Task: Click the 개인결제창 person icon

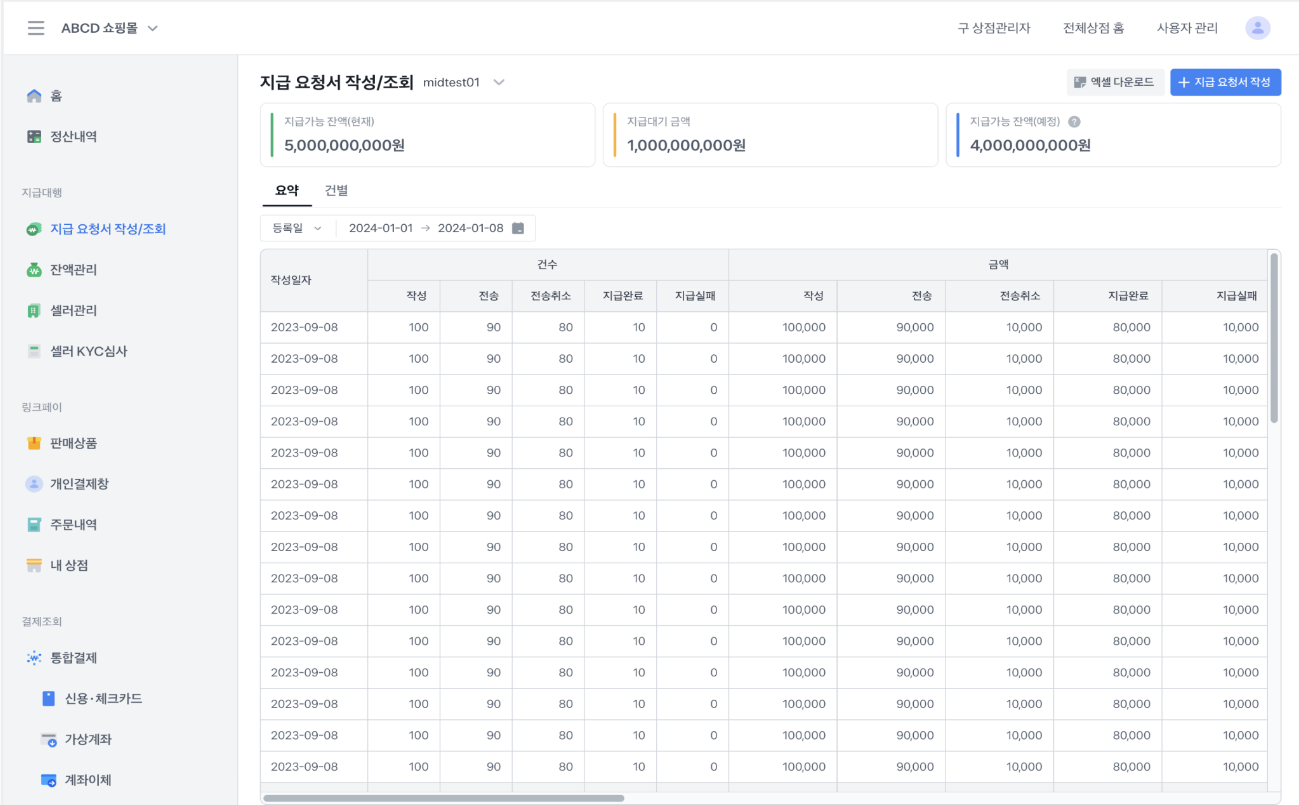Action: click(x=34, y=484)
